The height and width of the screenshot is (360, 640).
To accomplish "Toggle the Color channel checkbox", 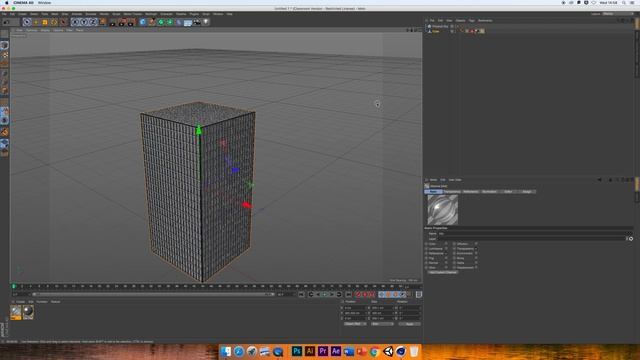I will pyautogui.click(x=446, y=244).
